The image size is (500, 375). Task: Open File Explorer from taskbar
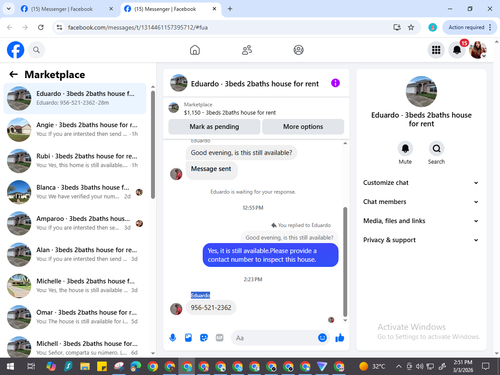85,367
